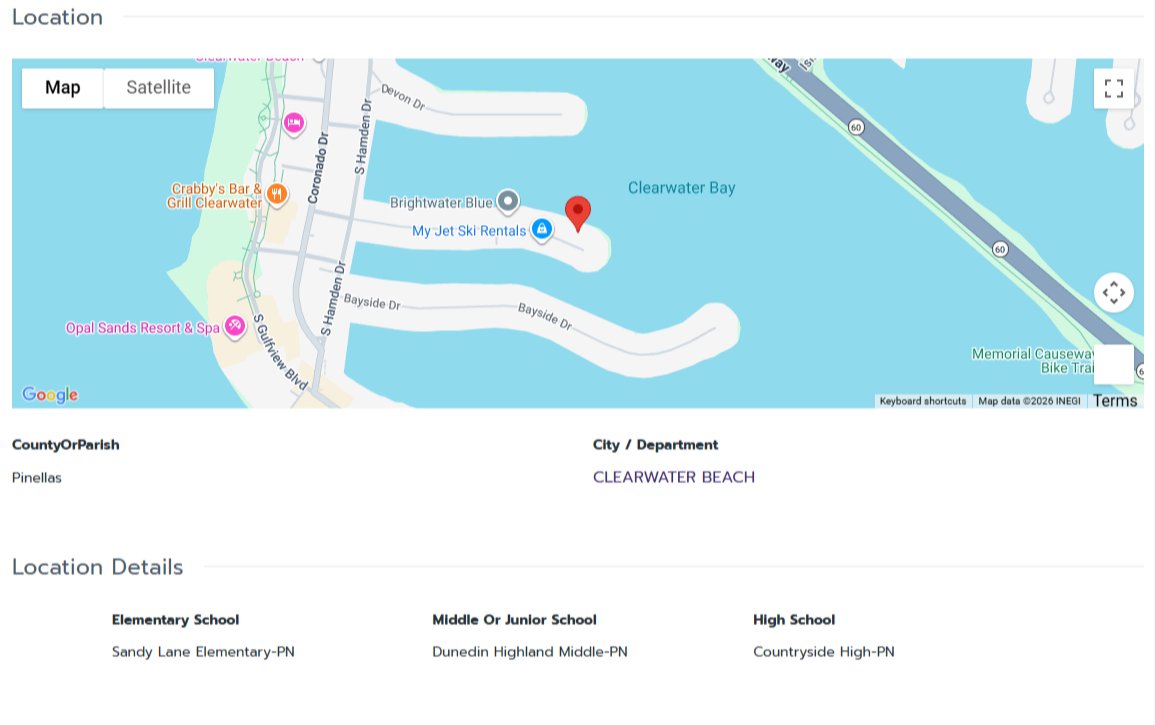Image resolution: width=1155 pixels, height=725 pixels.
Task: Follow the CLEARWATER BEACH city link
Action: (x=673, y=477)
